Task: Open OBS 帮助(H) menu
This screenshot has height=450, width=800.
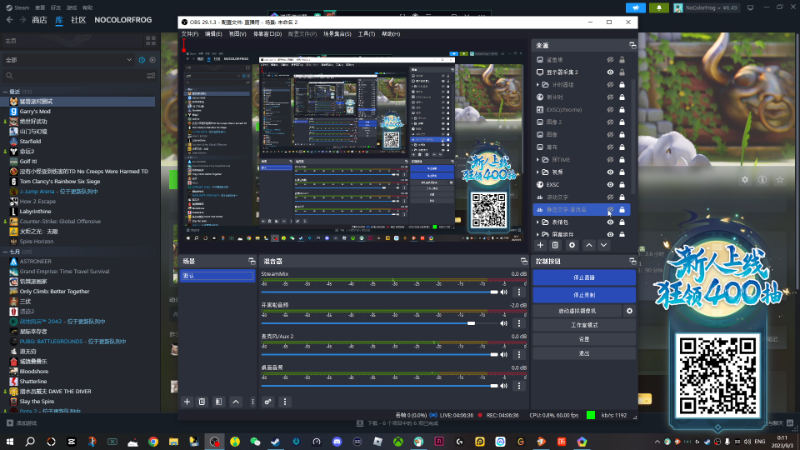Action: tap(391, 34)
